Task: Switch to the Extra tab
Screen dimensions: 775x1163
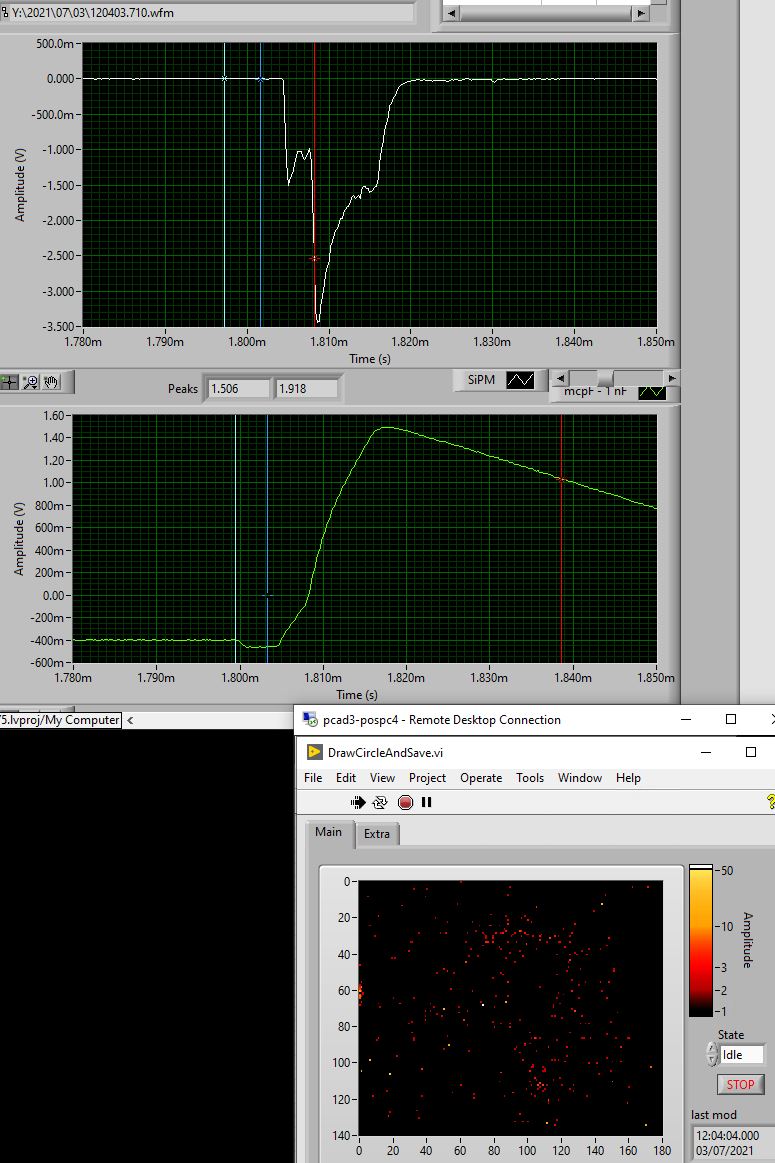Action: coord(377,834)
